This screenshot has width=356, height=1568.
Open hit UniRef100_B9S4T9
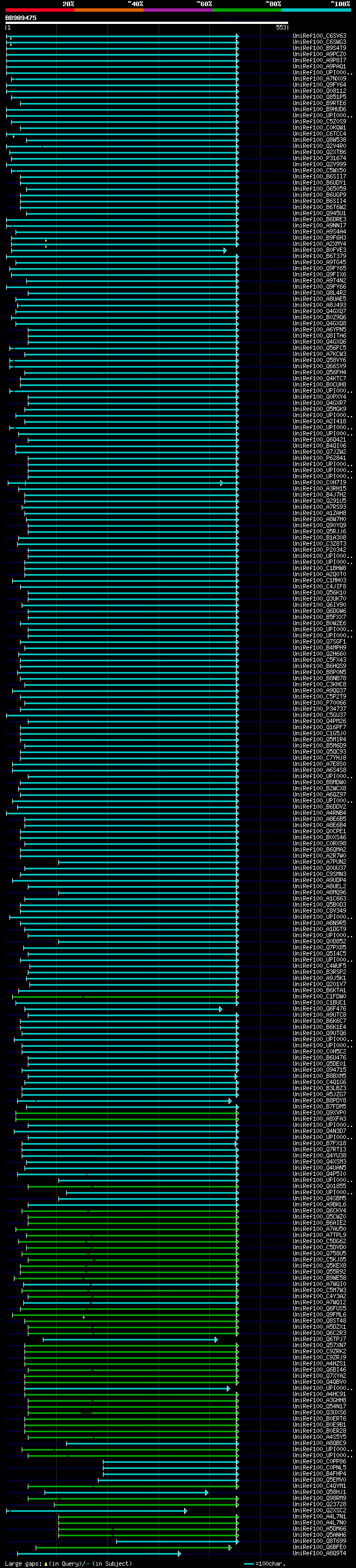coord(319,48)
